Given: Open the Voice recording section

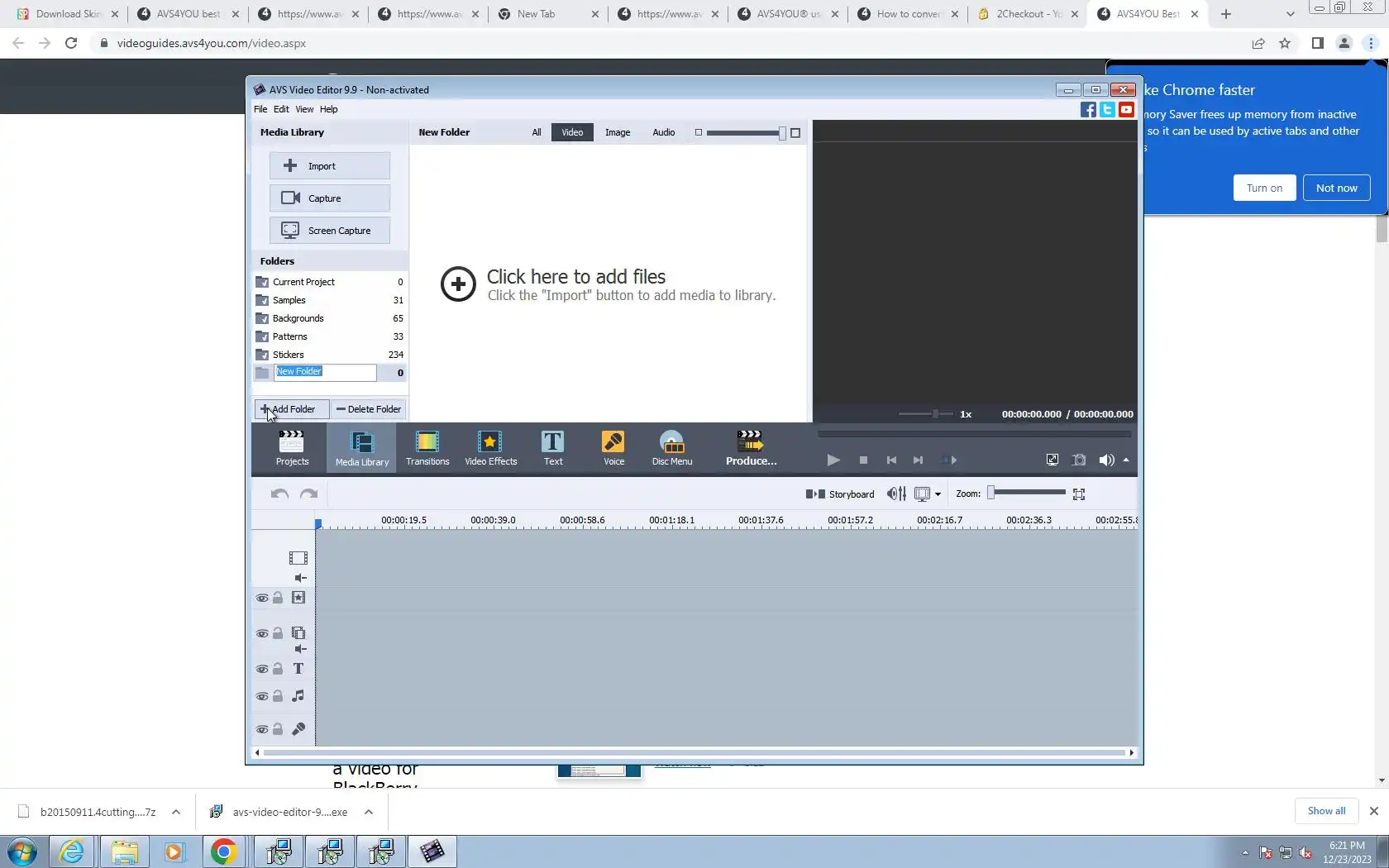Looking at the screenshot, I should (613, 448).
